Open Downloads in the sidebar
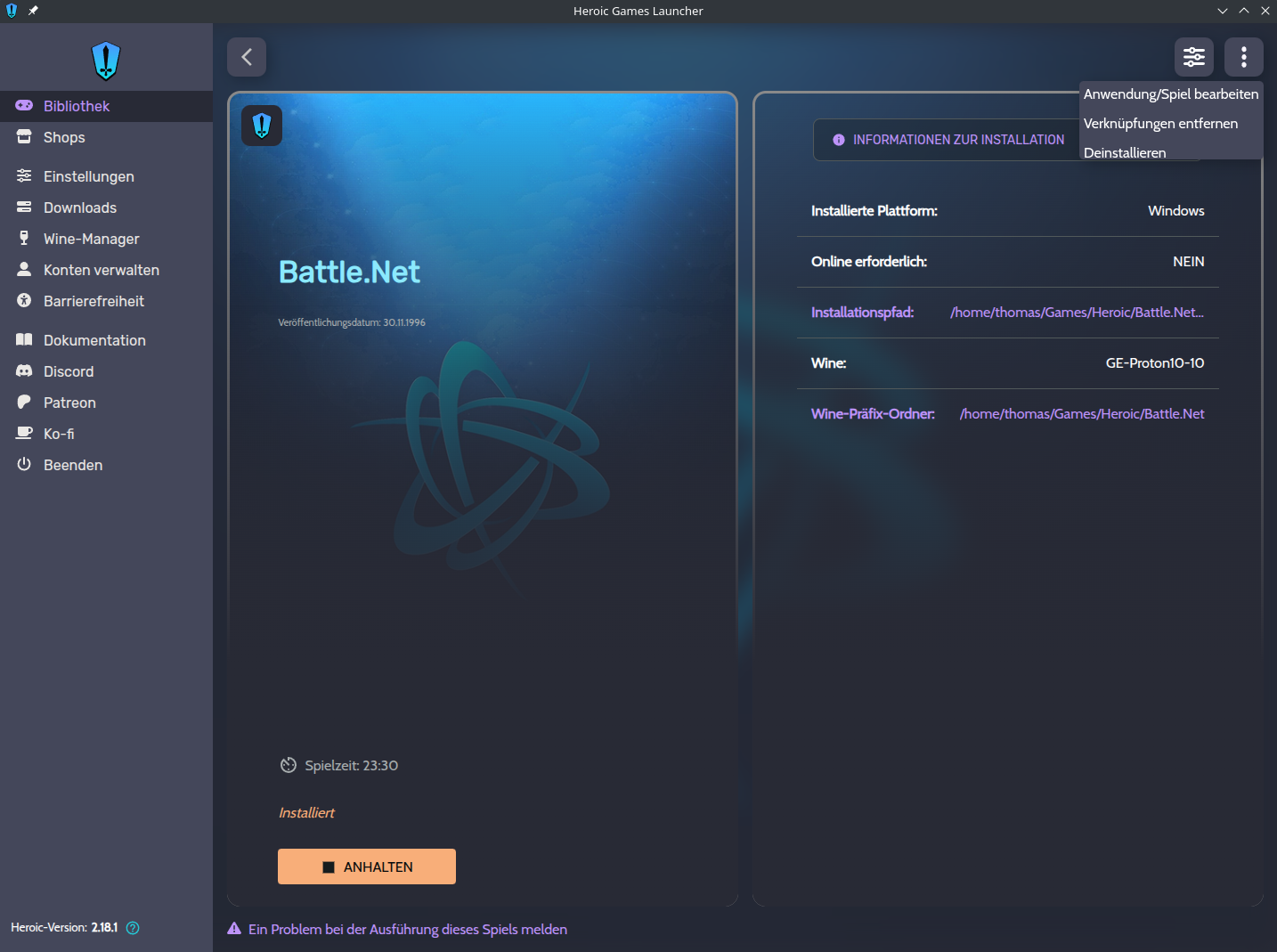Image resolution: width=1277 pixels, height=952 pixels. [106, 207]
